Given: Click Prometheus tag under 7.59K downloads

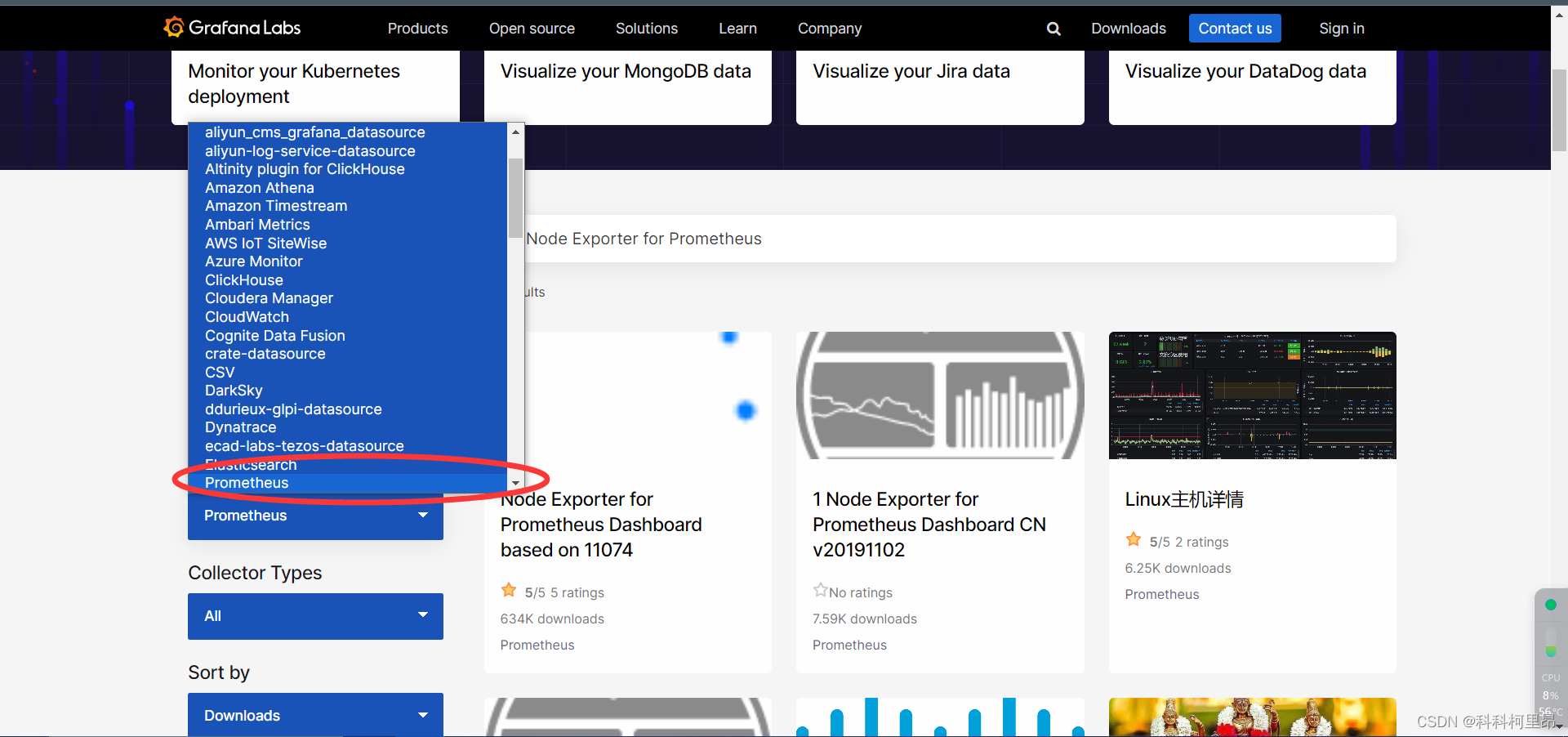Looking at the screenshot, I should point(849,645).
